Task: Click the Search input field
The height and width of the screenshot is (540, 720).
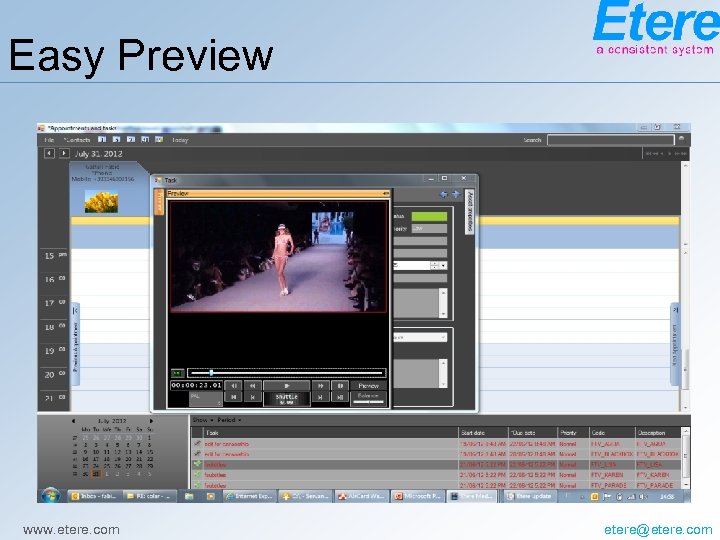Action: 610,140
